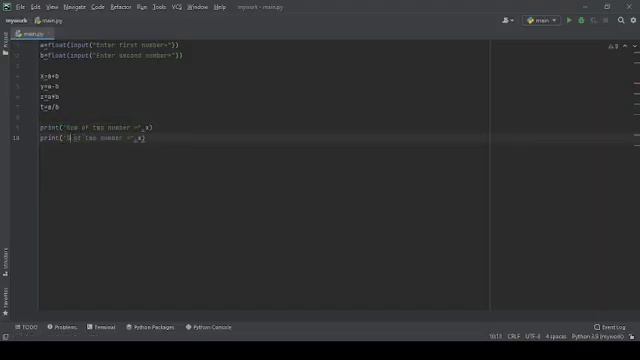Screen dimensions: 640x360
Task: Go to previous highlighted problem arrow
Action: (625, 46)
